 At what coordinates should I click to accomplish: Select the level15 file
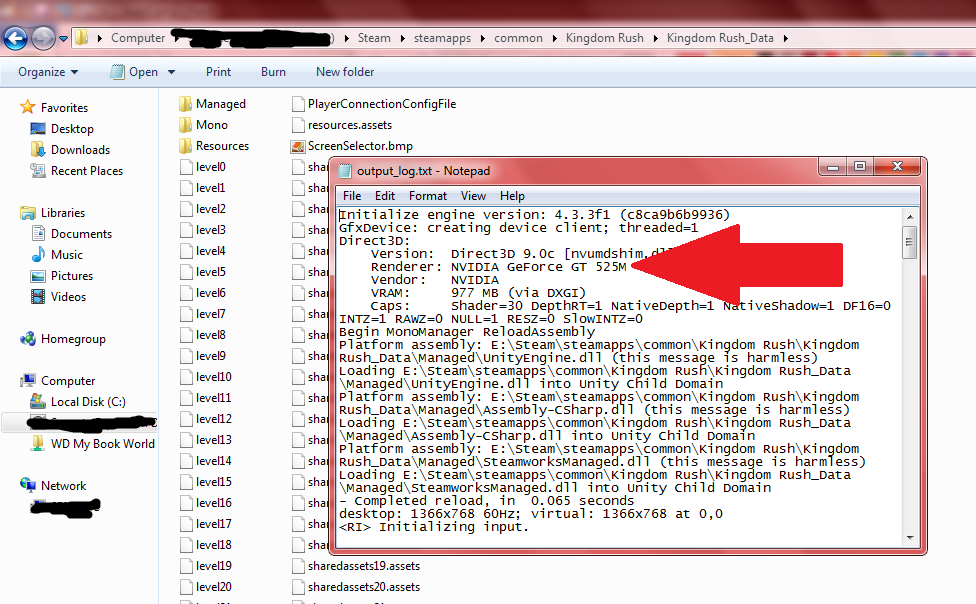click(206, 482)
